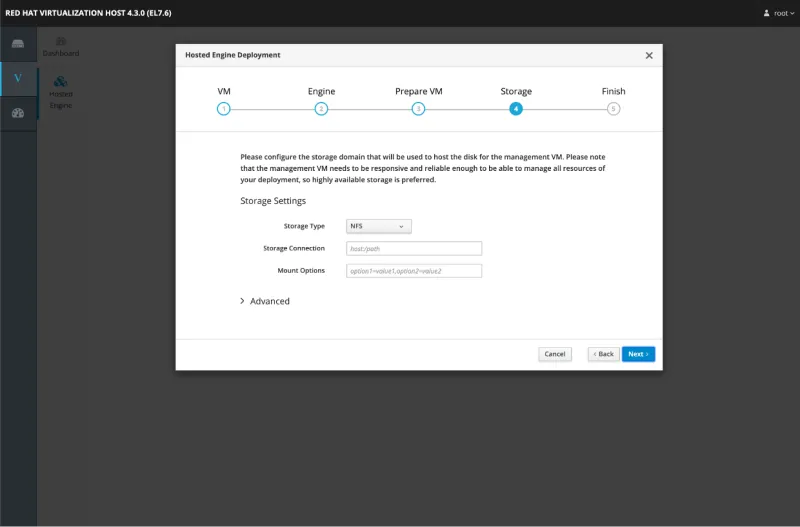
Task: Select step 5 Finish circle
Action: click(x=613, y=109)
